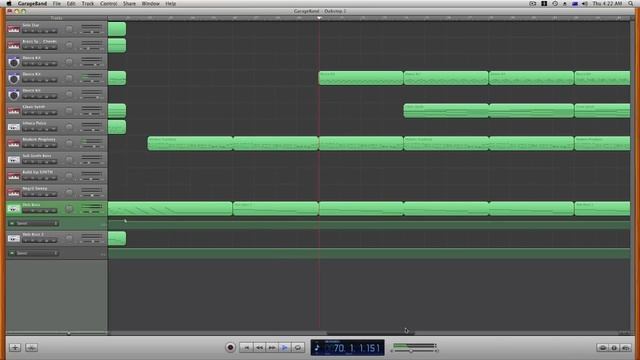Open the Edit menu
Viewport: 640px width, 360px height.
pos(71,3)
